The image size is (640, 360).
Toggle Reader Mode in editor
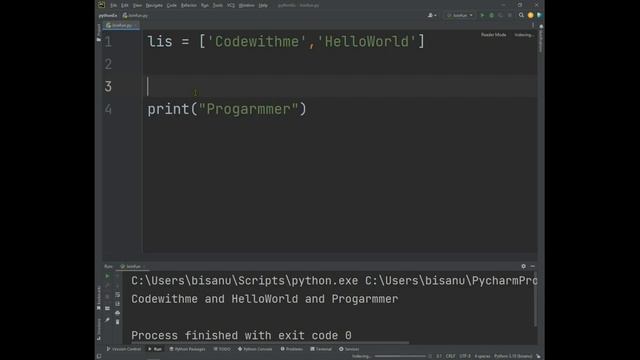tap(493, 35)
